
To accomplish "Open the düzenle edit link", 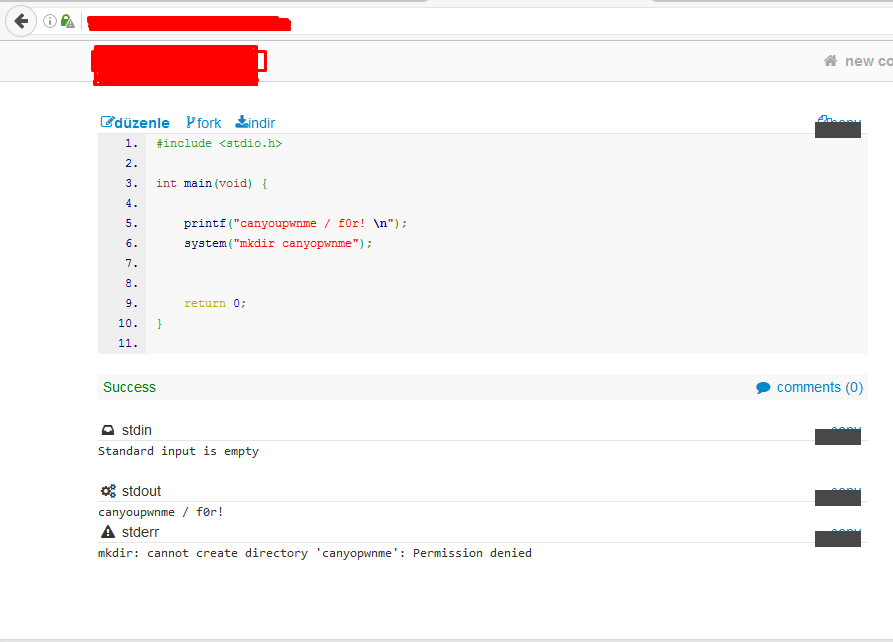I will pyautogui.click(x=135, y=123).
